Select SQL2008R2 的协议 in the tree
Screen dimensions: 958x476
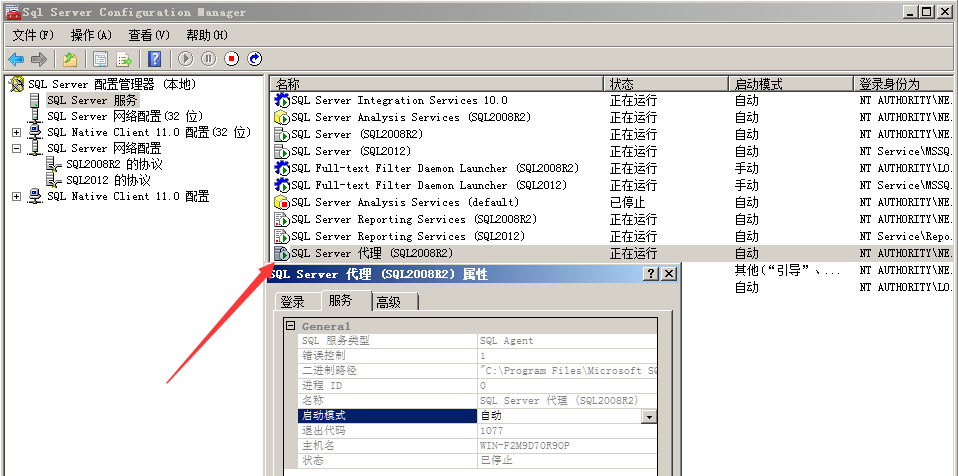(x=114, y=164)
